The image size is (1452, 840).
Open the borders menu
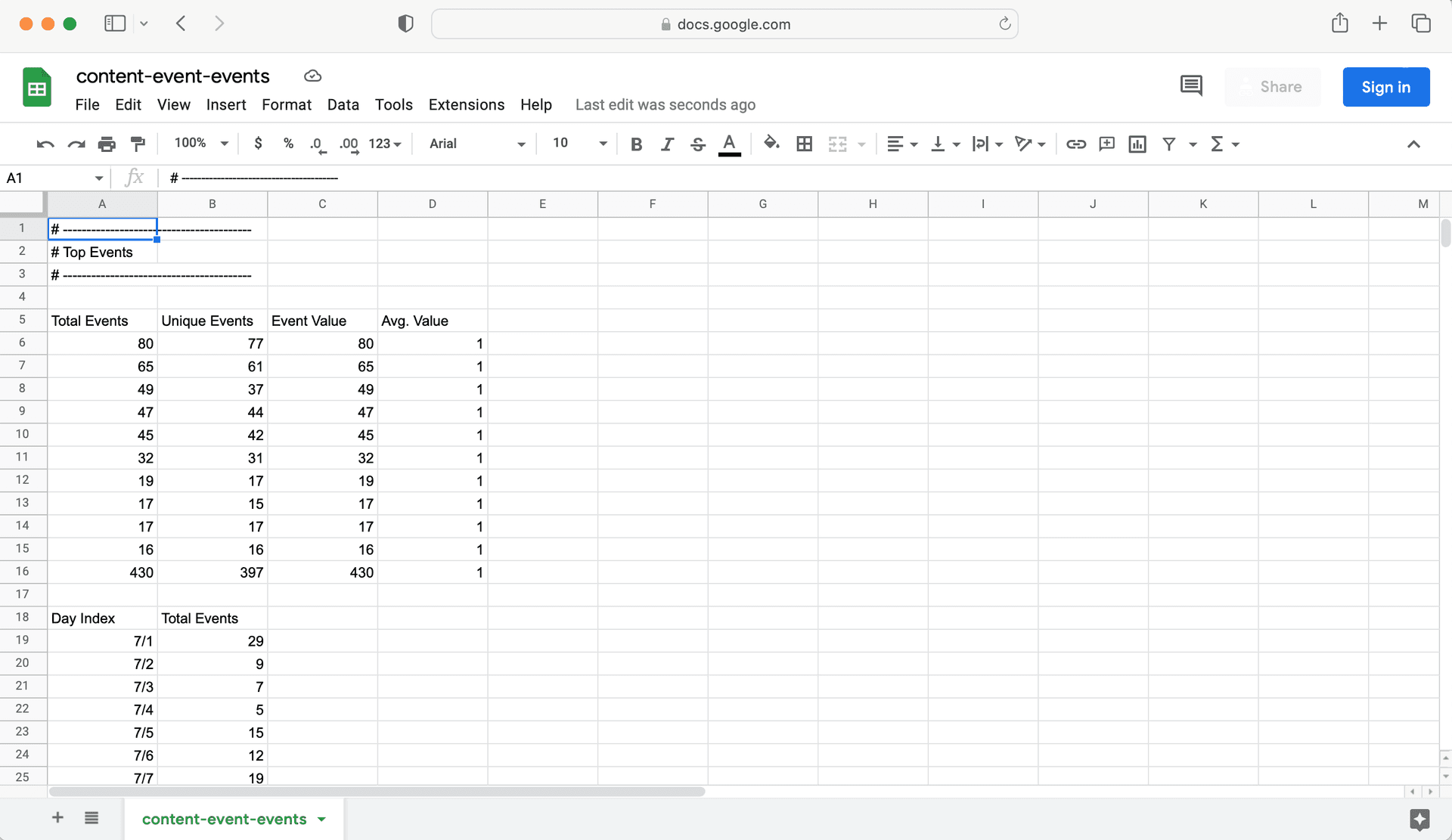tap(804, 144)
